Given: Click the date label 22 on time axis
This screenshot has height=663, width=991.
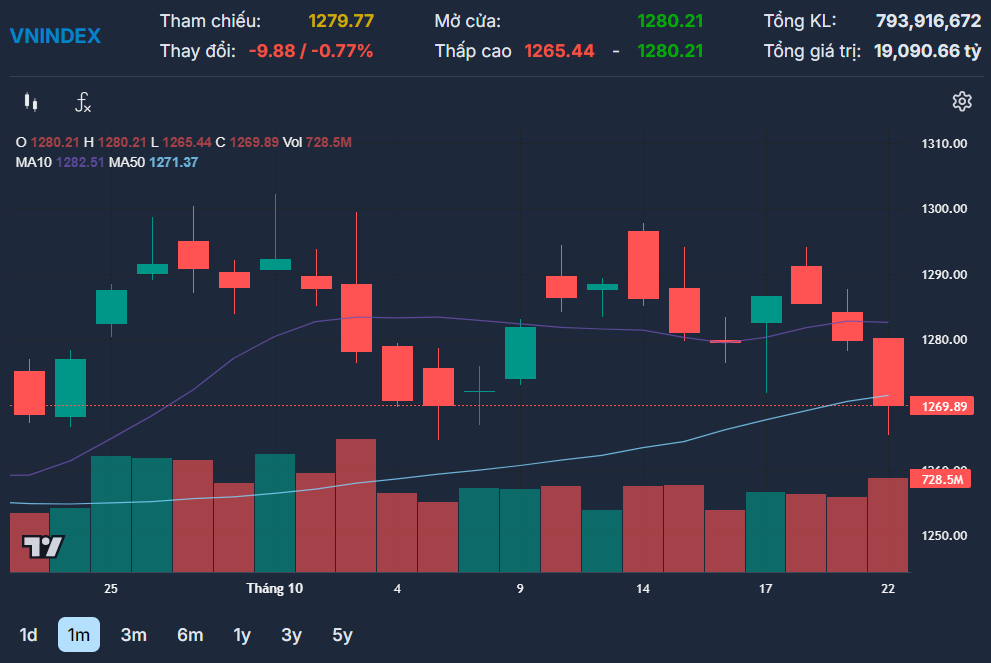Looking at the screenshot, I should coord(888,588).
